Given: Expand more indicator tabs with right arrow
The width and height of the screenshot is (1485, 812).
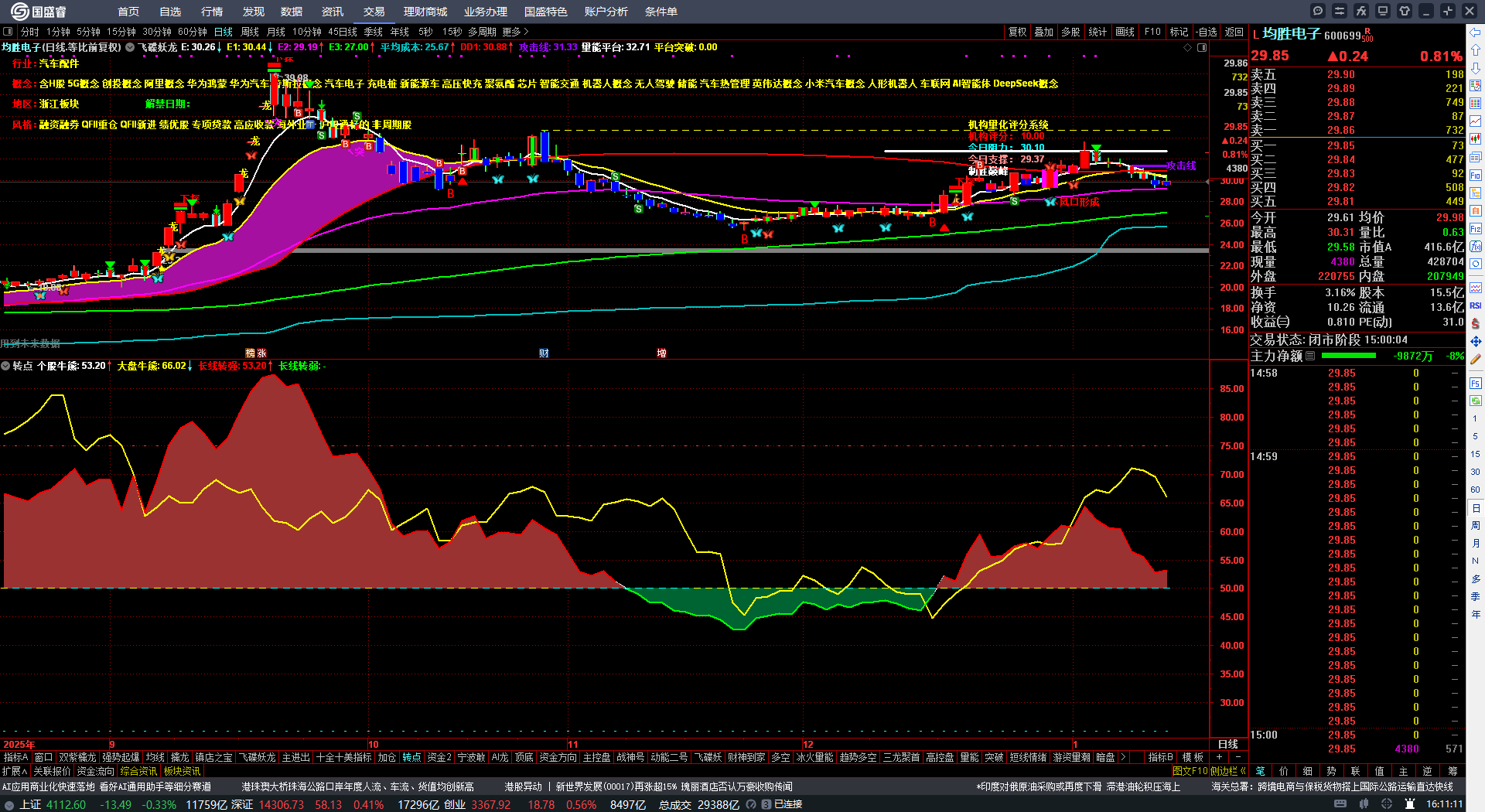Looking at the screenshot, I should click(1123, 757).
